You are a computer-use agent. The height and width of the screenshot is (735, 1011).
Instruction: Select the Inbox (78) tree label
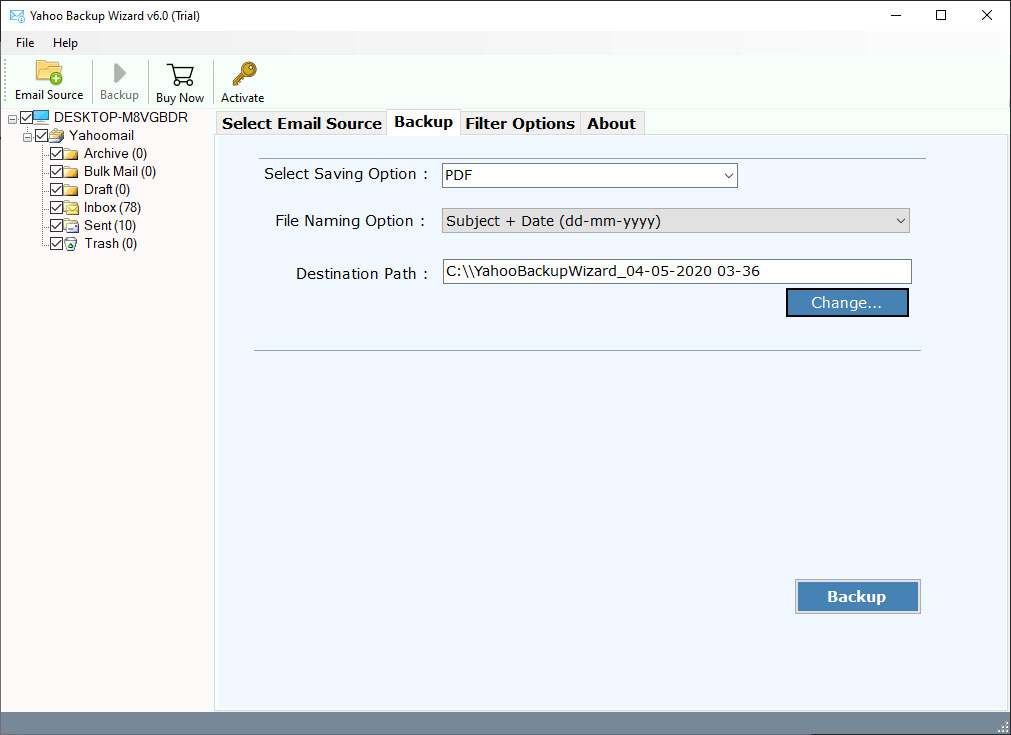coord(112,208)
